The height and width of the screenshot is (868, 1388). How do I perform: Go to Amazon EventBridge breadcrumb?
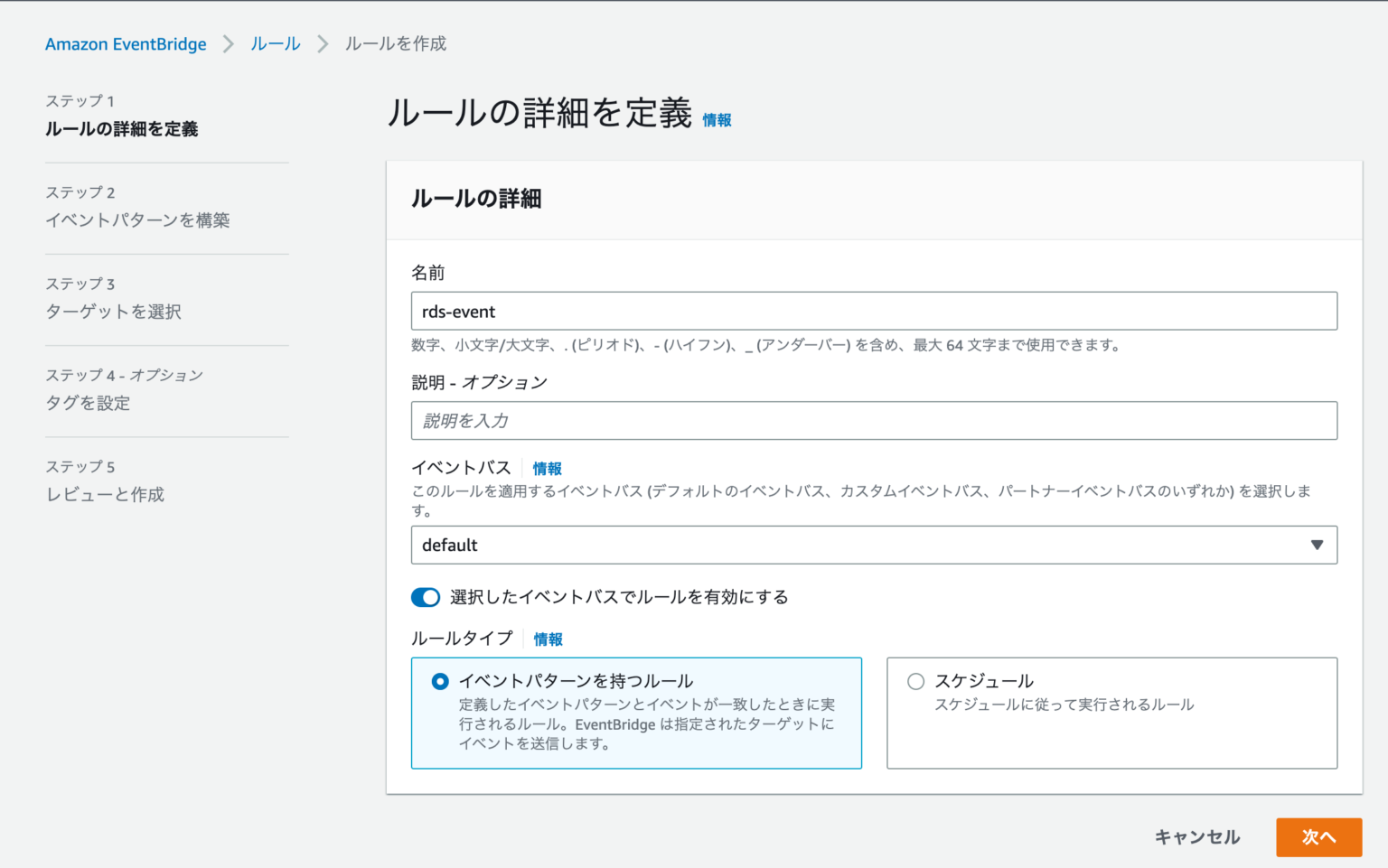click(x=125, y=42)
